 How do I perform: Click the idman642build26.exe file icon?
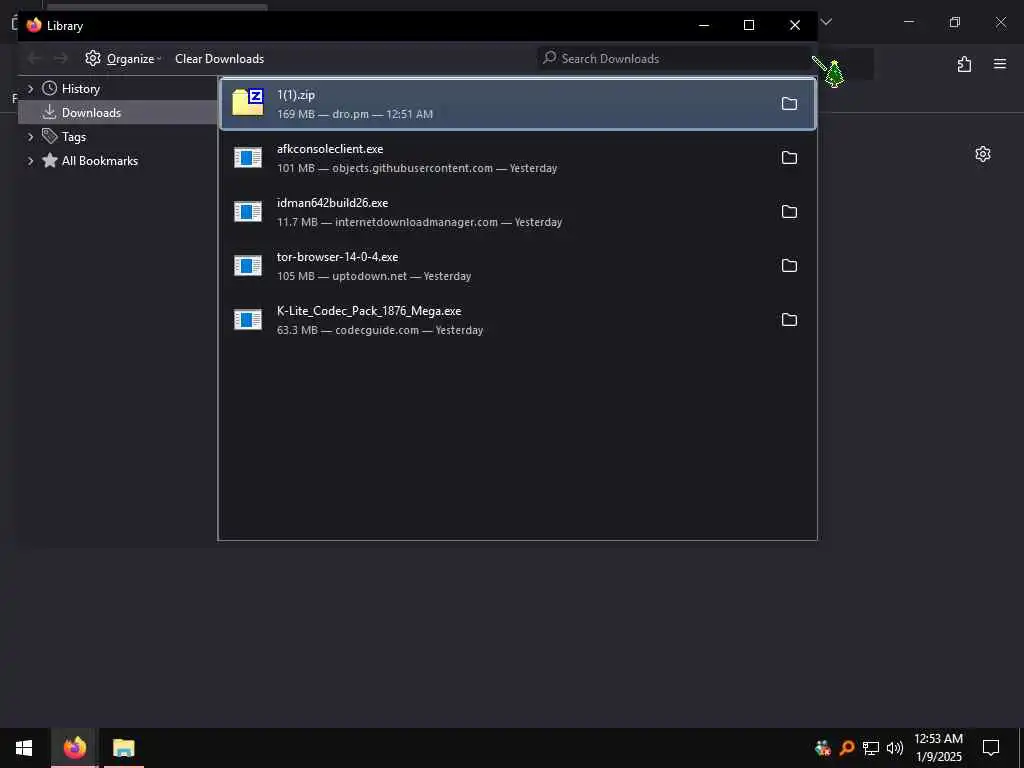(248, 212)
